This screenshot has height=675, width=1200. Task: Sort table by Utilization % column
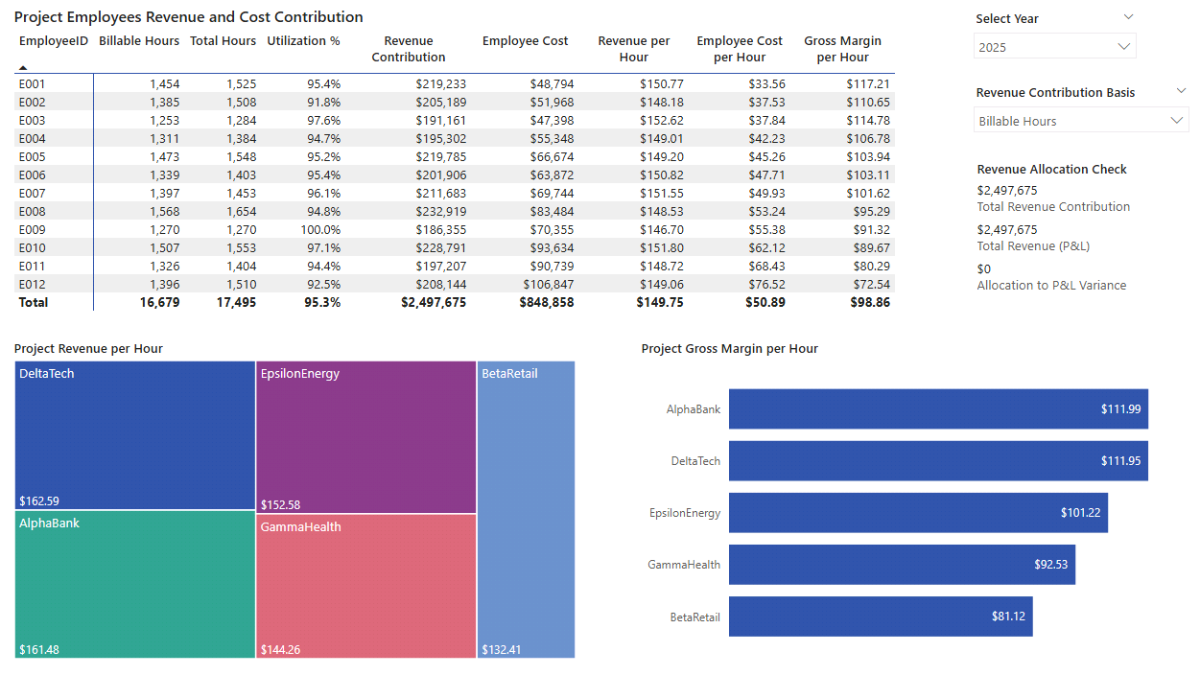click(x=303, y=41)
